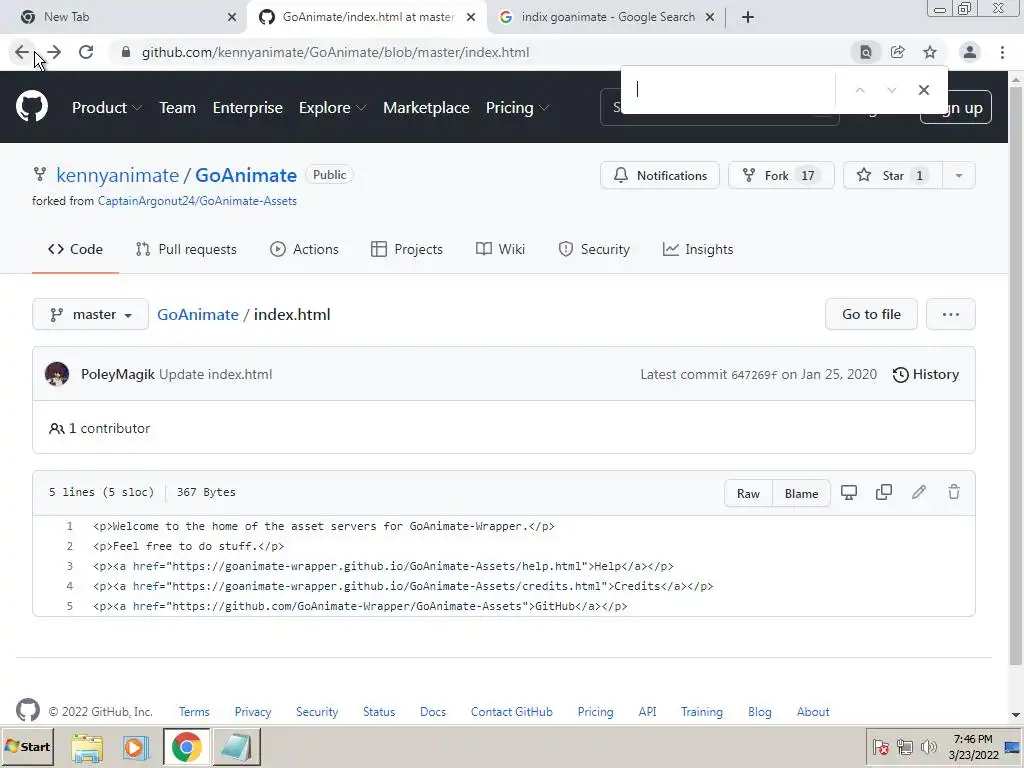Open Chrome profile avatar menu

[970, 52]
